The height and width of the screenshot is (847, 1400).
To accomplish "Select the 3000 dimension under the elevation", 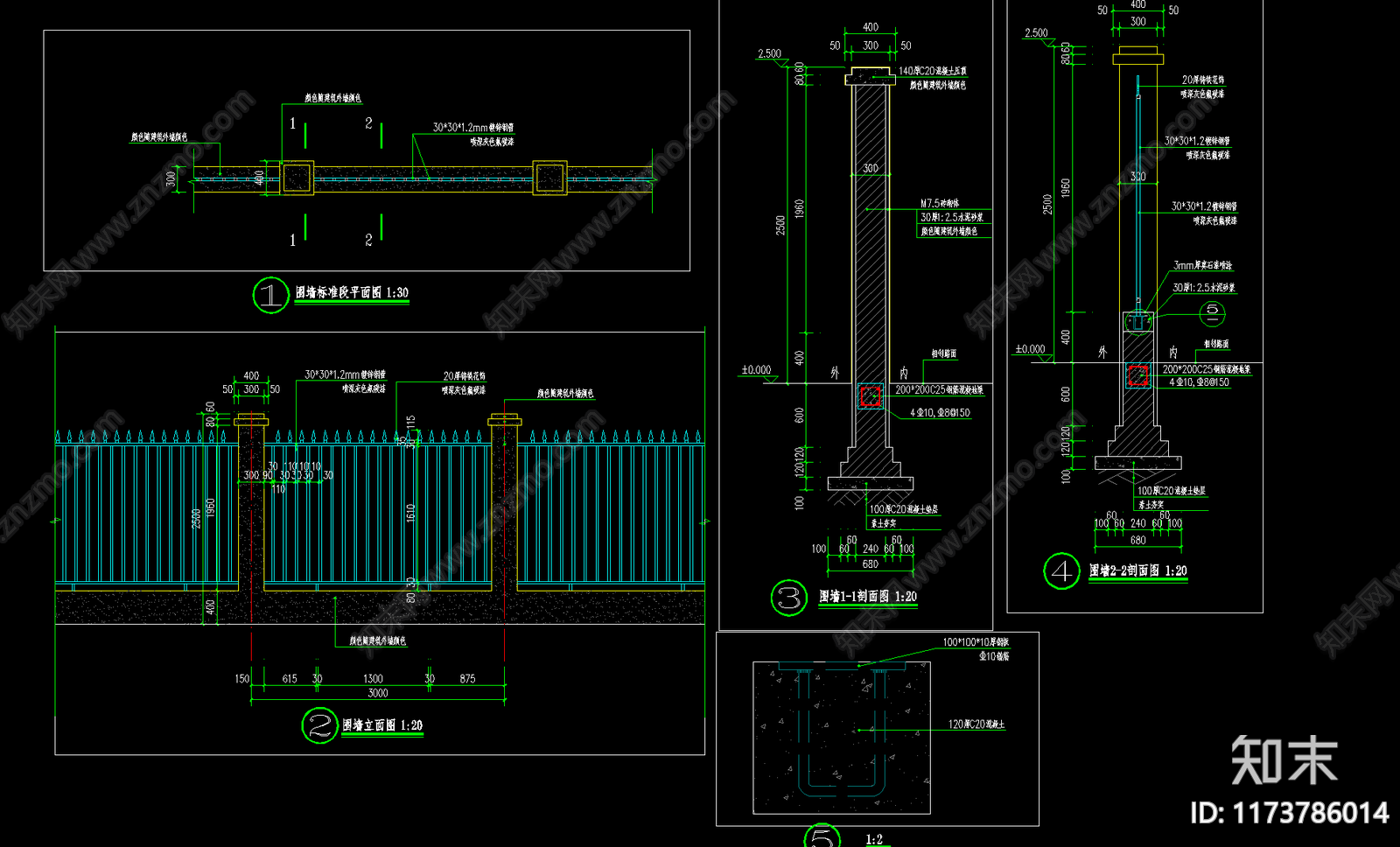I will point(377,693).
